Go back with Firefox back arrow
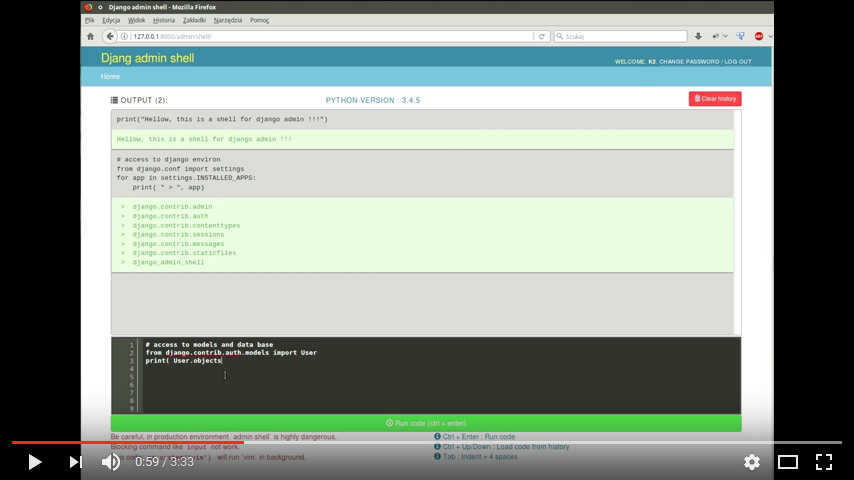This screenshot has height=480, width=854. tap(110, 37)
